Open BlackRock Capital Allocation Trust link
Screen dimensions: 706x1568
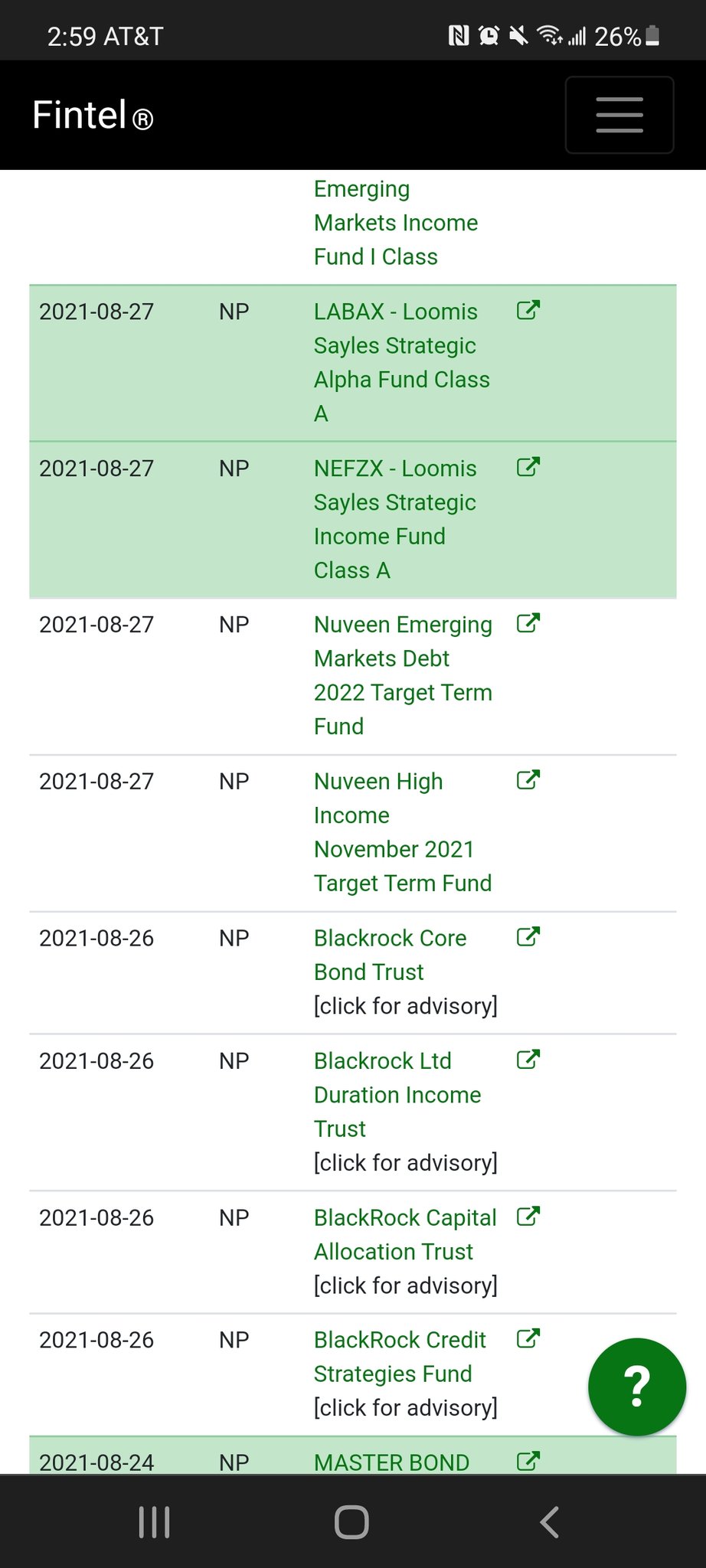pyautogui.click(x=405, y=1234)
